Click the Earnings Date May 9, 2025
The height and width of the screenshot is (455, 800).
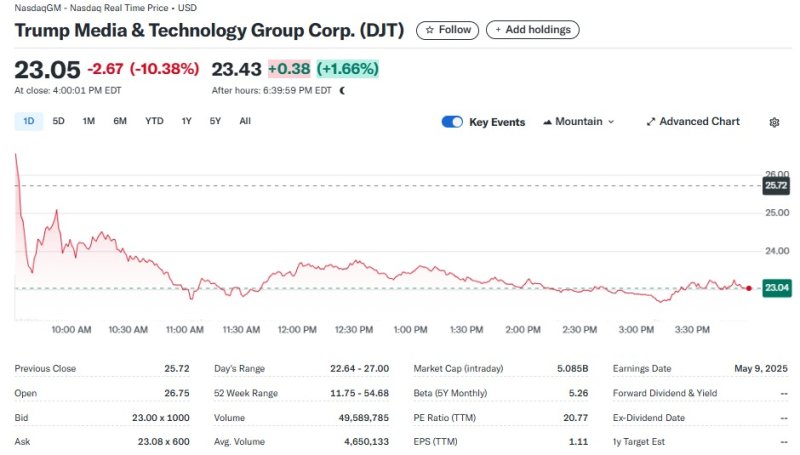(761, 369)
